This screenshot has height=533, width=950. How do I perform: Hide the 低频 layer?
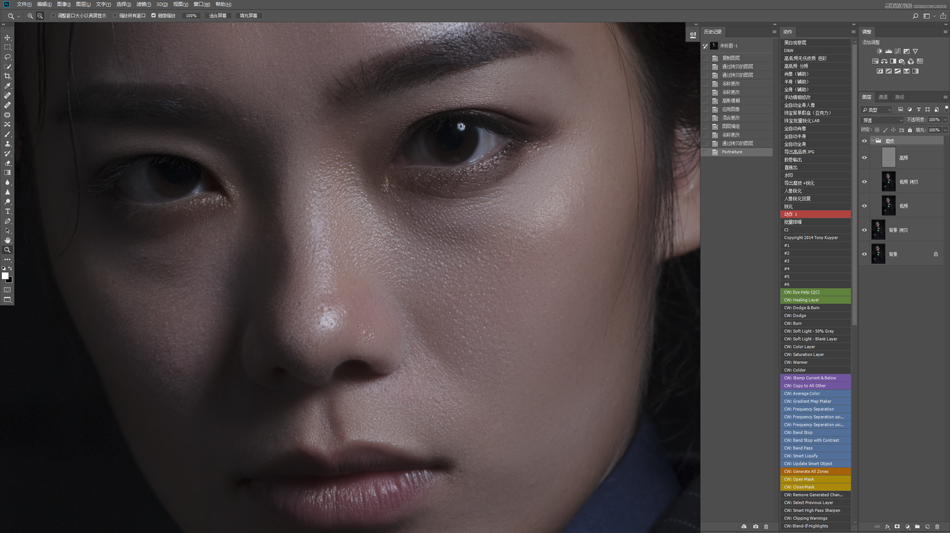(865, 206)
